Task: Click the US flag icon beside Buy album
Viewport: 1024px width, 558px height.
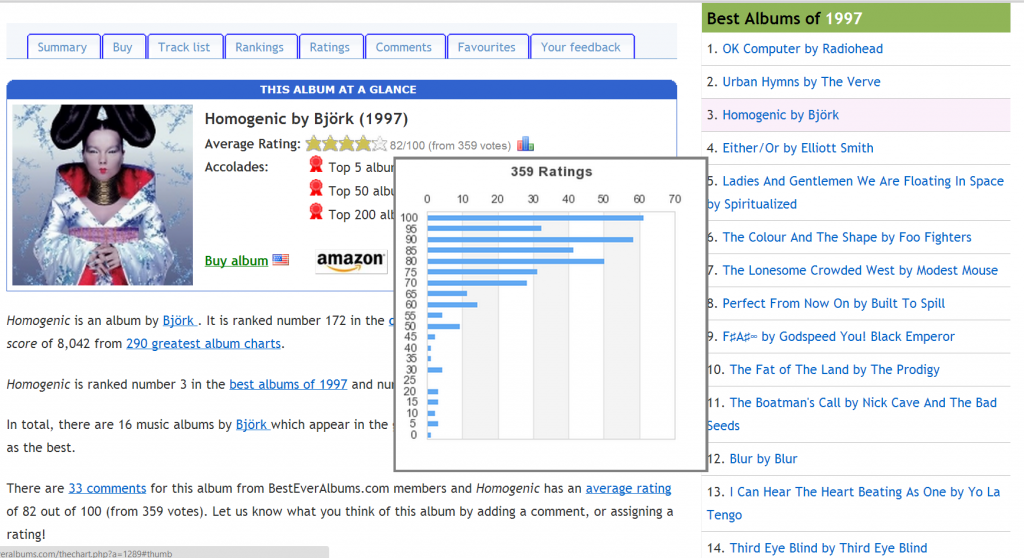Action: (280, 260)
